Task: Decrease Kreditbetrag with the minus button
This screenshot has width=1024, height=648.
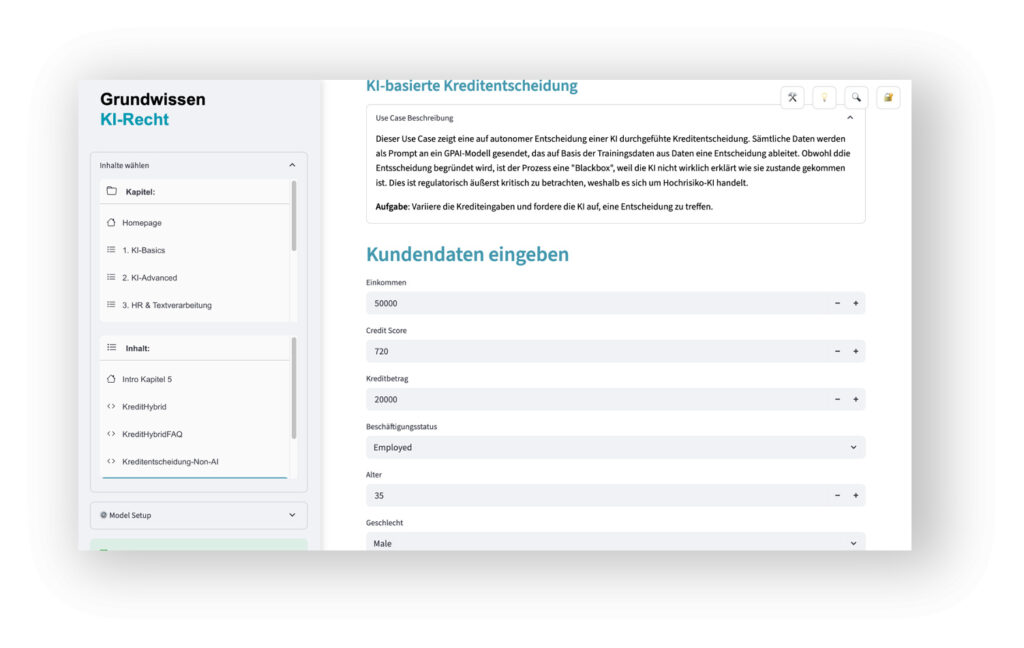Action: [x=838, y=399]
